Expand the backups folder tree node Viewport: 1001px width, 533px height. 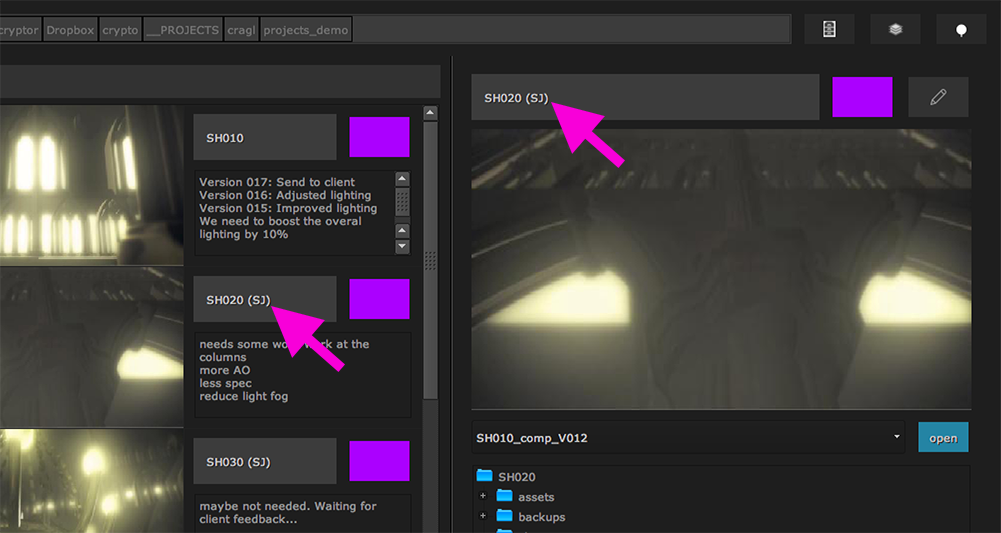482,517
